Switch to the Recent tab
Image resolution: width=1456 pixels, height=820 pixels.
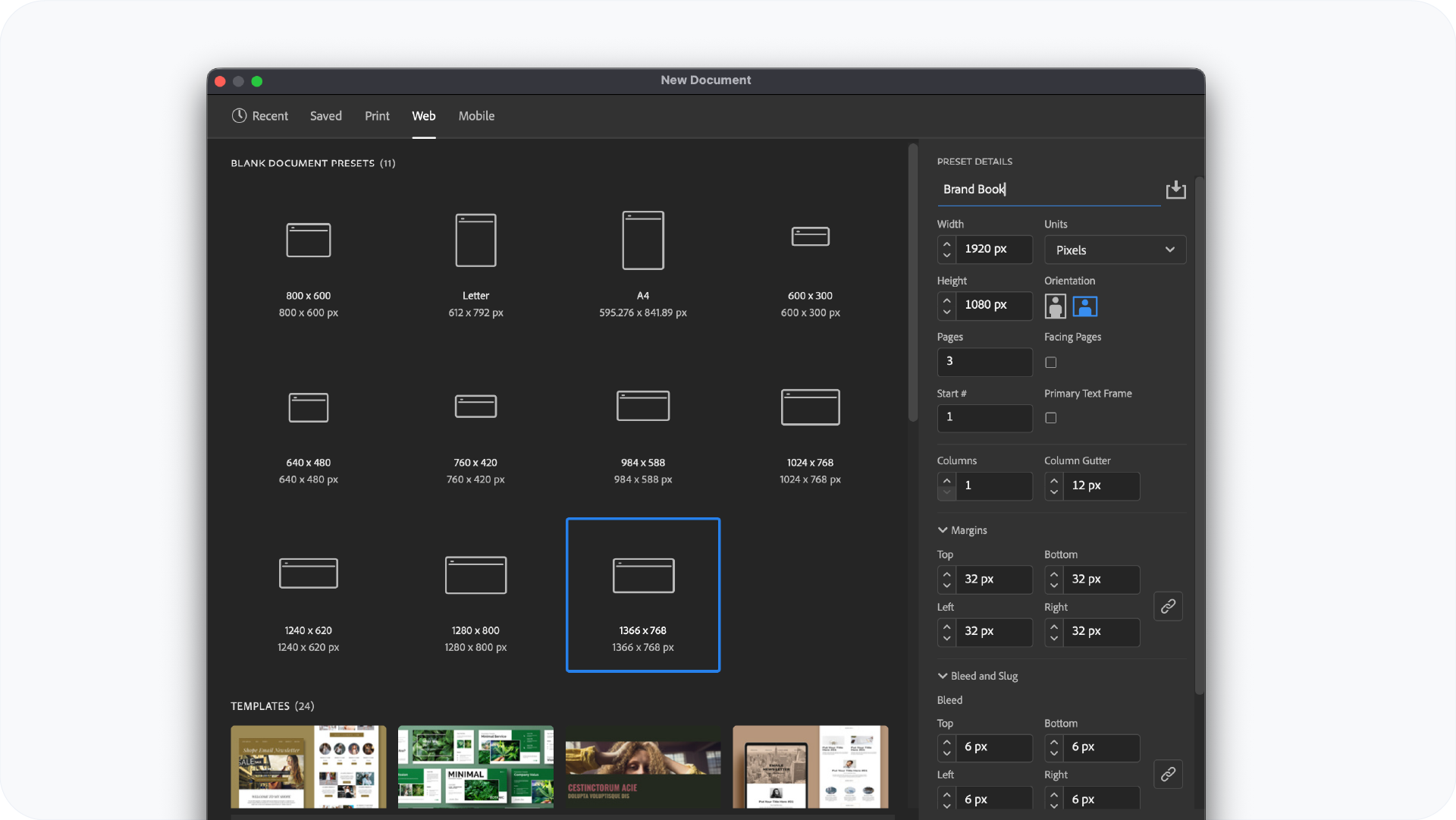click(x=260, y=115)
